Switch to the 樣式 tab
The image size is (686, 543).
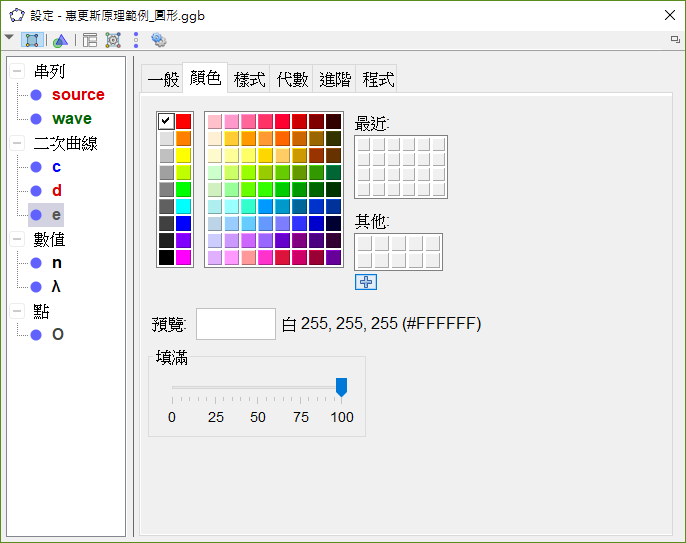click(x=249, y=79)
